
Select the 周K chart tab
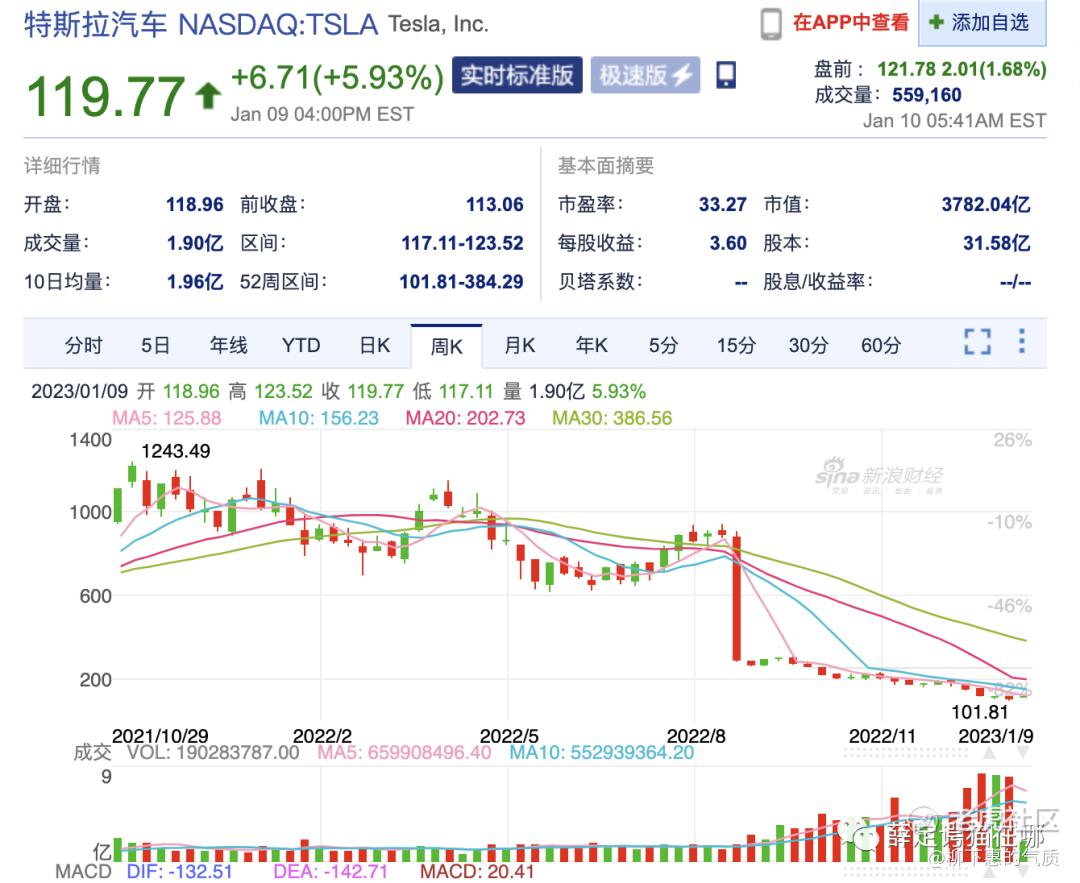point(446,346)
